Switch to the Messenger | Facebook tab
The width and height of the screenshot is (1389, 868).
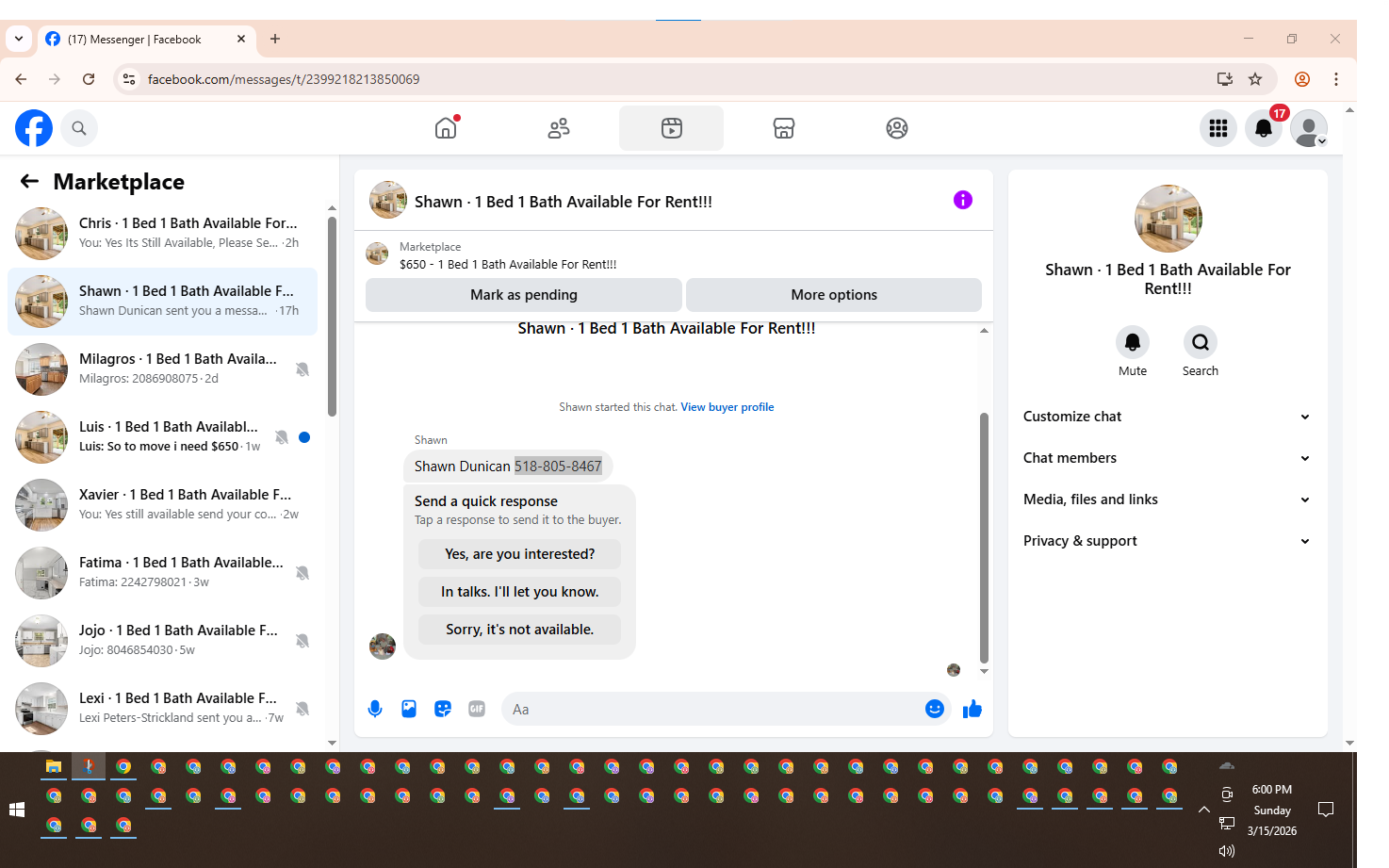coord(146,39)
